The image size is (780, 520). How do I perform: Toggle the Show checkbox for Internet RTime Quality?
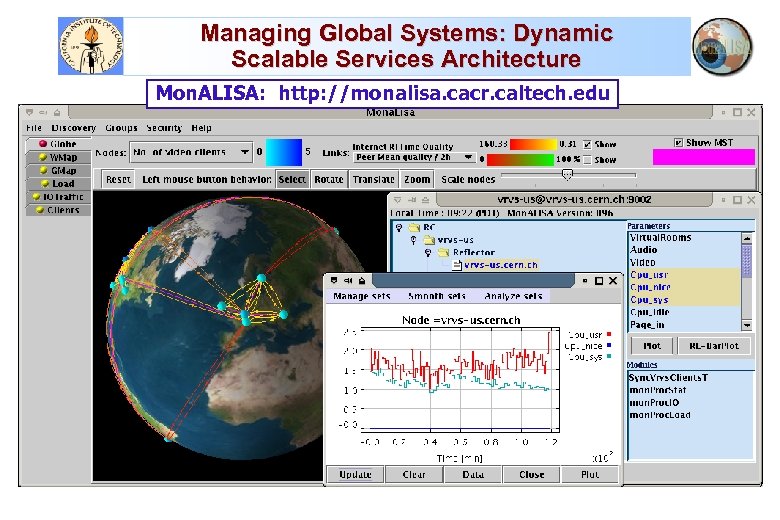pos(587,144)
